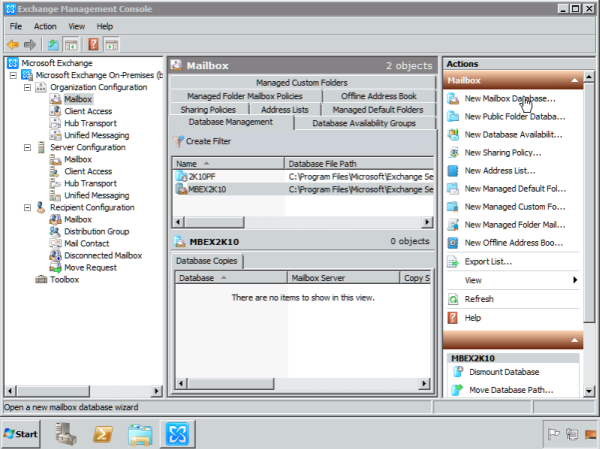
Task: Click the New Address List action
Action: pos(500,171)
